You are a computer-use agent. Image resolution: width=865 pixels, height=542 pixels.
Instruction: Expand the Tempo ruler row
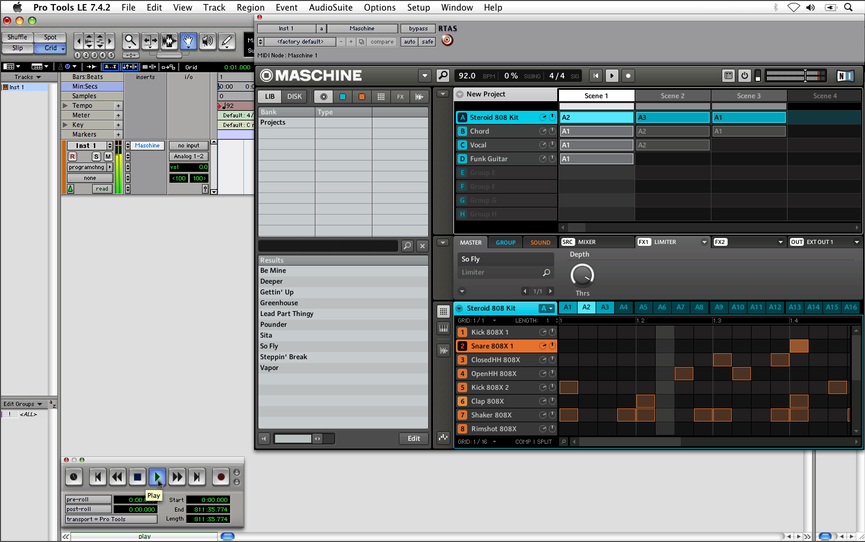pyautogui.click(x=118, y=105)
